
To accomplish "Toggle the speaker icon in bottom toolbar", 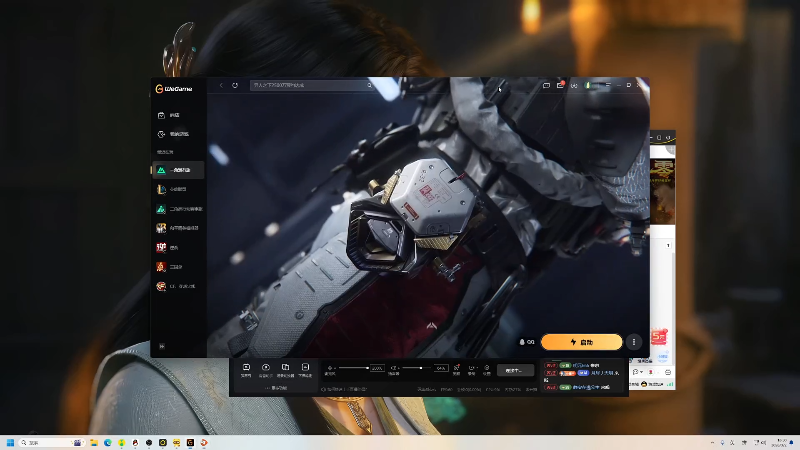I will [393, 370].
